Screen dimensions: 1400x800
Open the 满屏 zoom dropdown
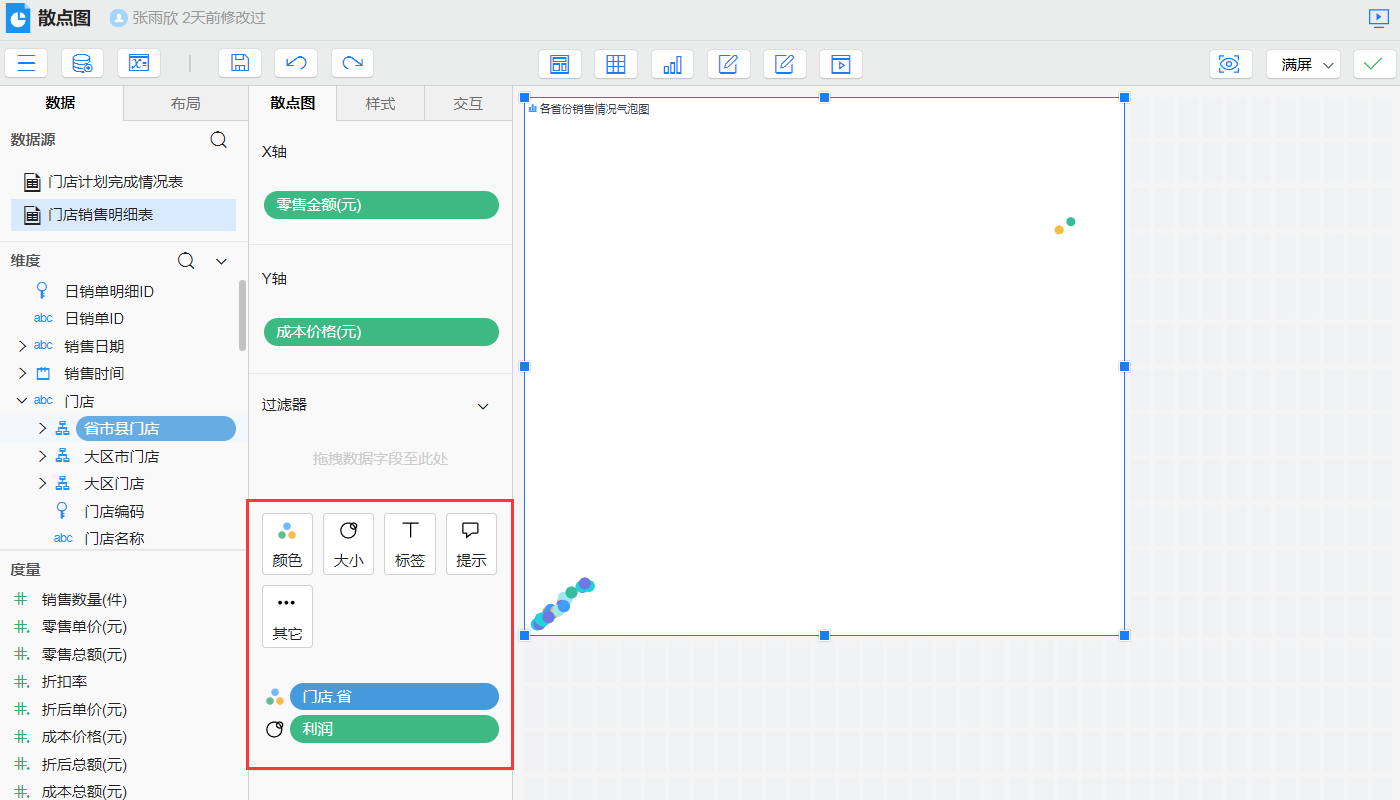[x=1303, y=64]
